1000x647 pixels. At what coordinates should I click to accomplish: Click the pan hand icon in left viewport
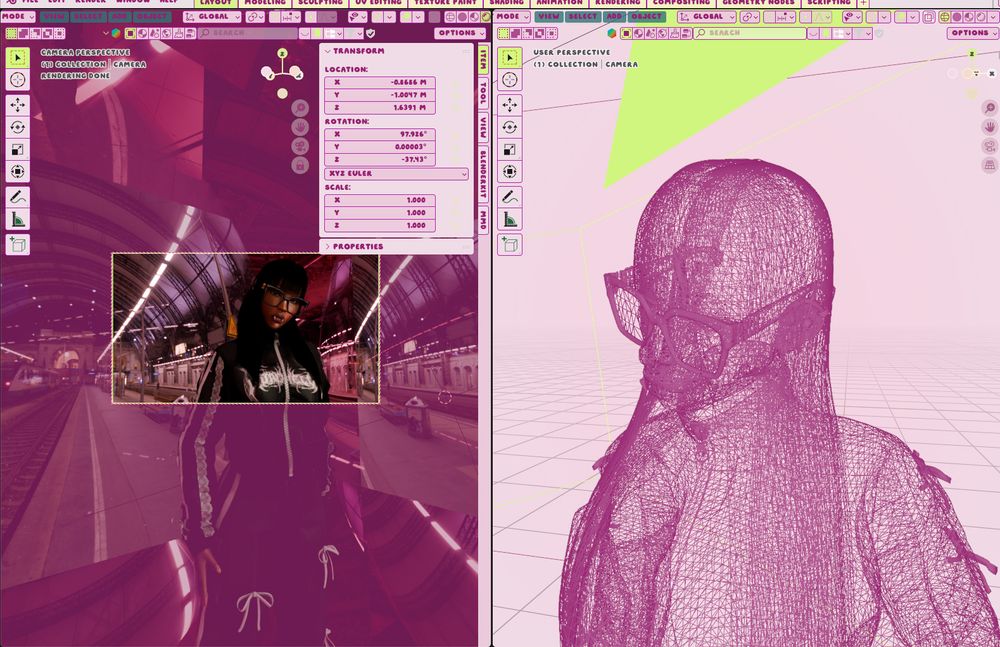pyautogui.click(x=300, y=127)
